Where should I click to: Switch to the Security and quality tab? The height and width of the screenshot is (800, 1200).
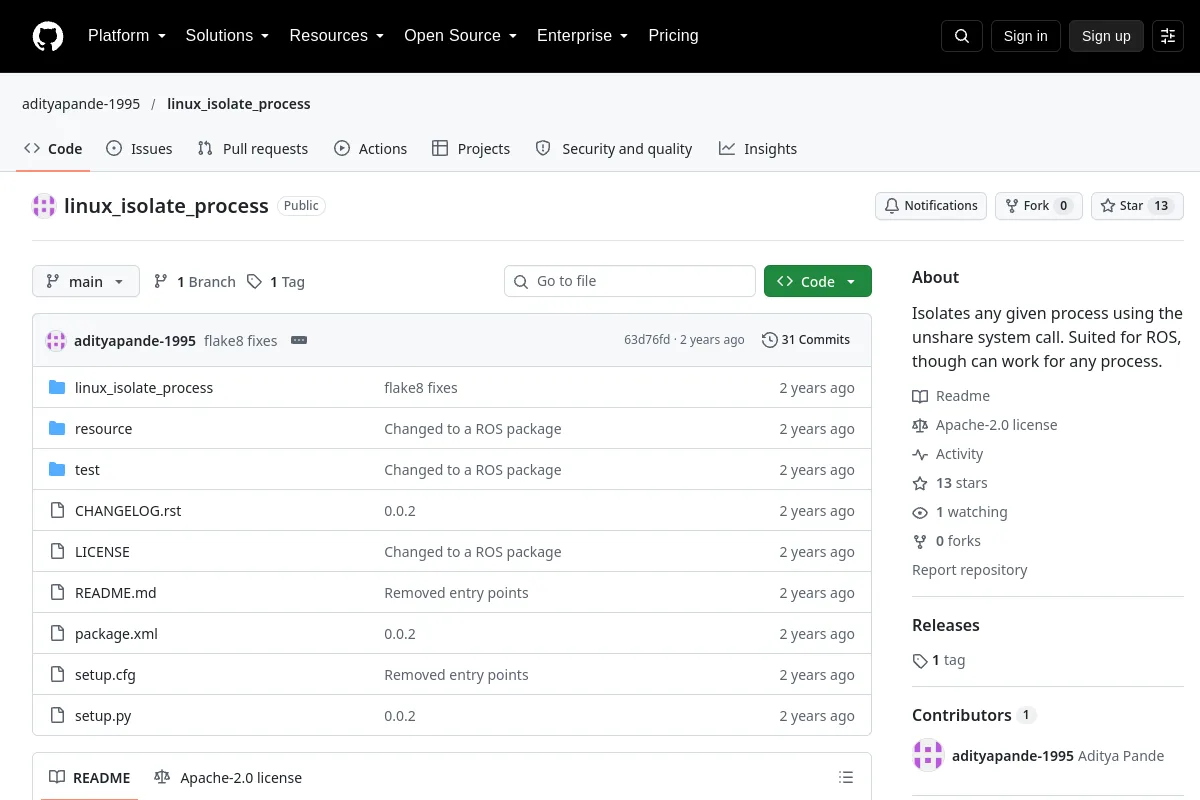[614, 149]
